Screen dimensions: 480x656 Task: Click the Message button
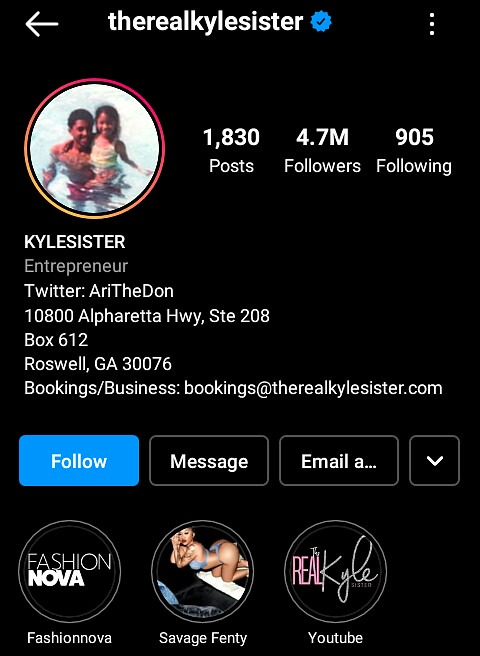point(209,460)
